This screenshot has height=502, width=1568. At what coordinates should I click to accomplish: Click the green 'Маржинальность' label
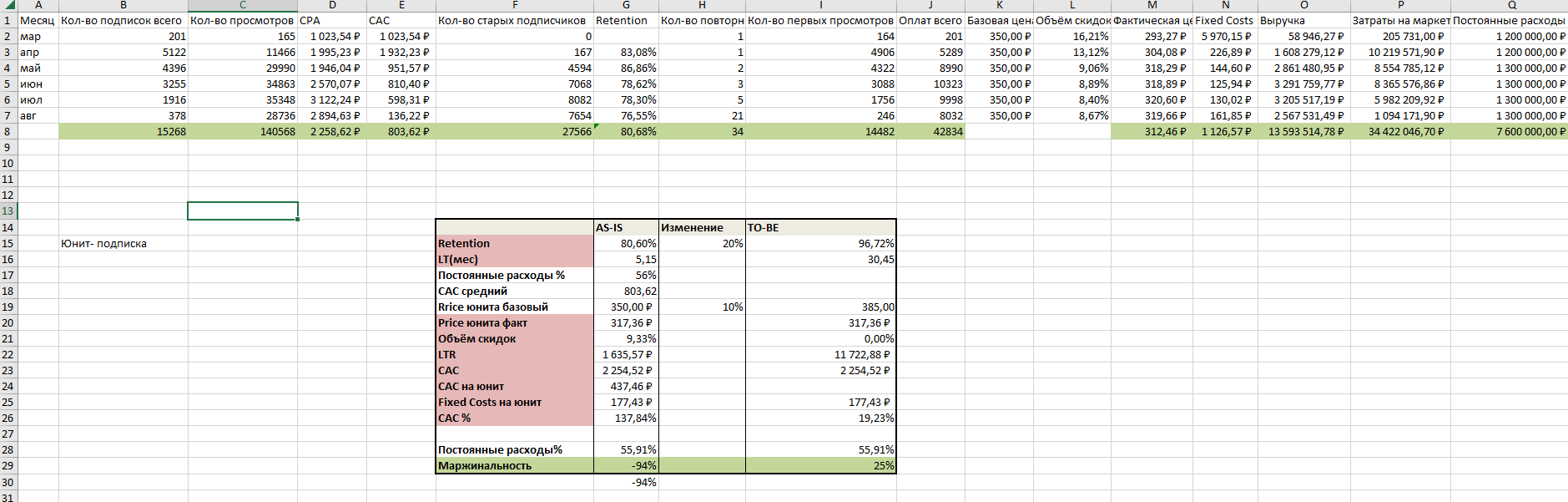pyautogui.click(x=515, y=465)
